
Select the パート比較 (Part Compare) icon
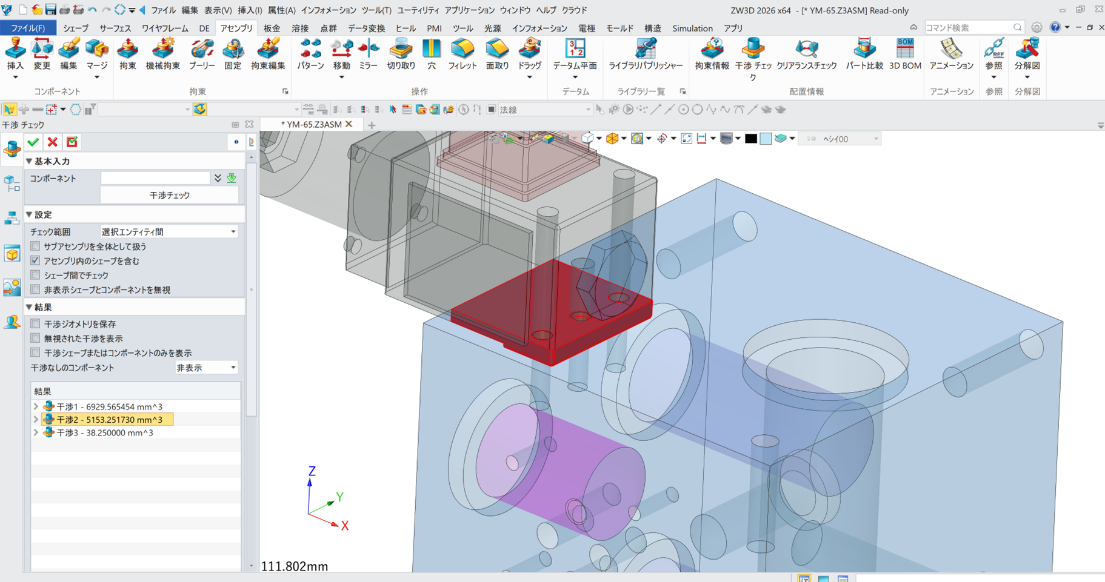(864, 48)
